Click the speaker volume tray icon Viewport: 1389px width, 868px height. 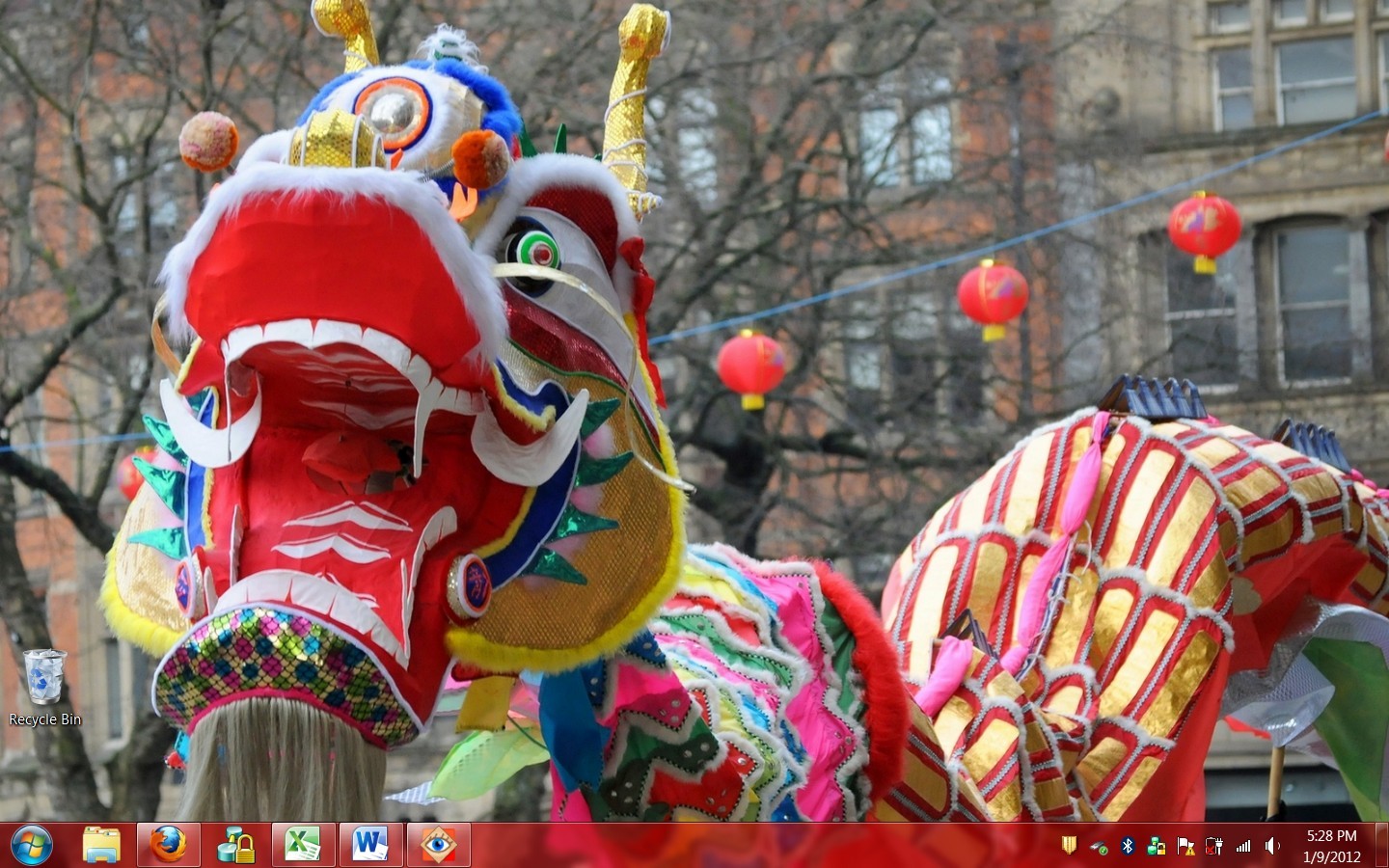(x=1272, y=846)
